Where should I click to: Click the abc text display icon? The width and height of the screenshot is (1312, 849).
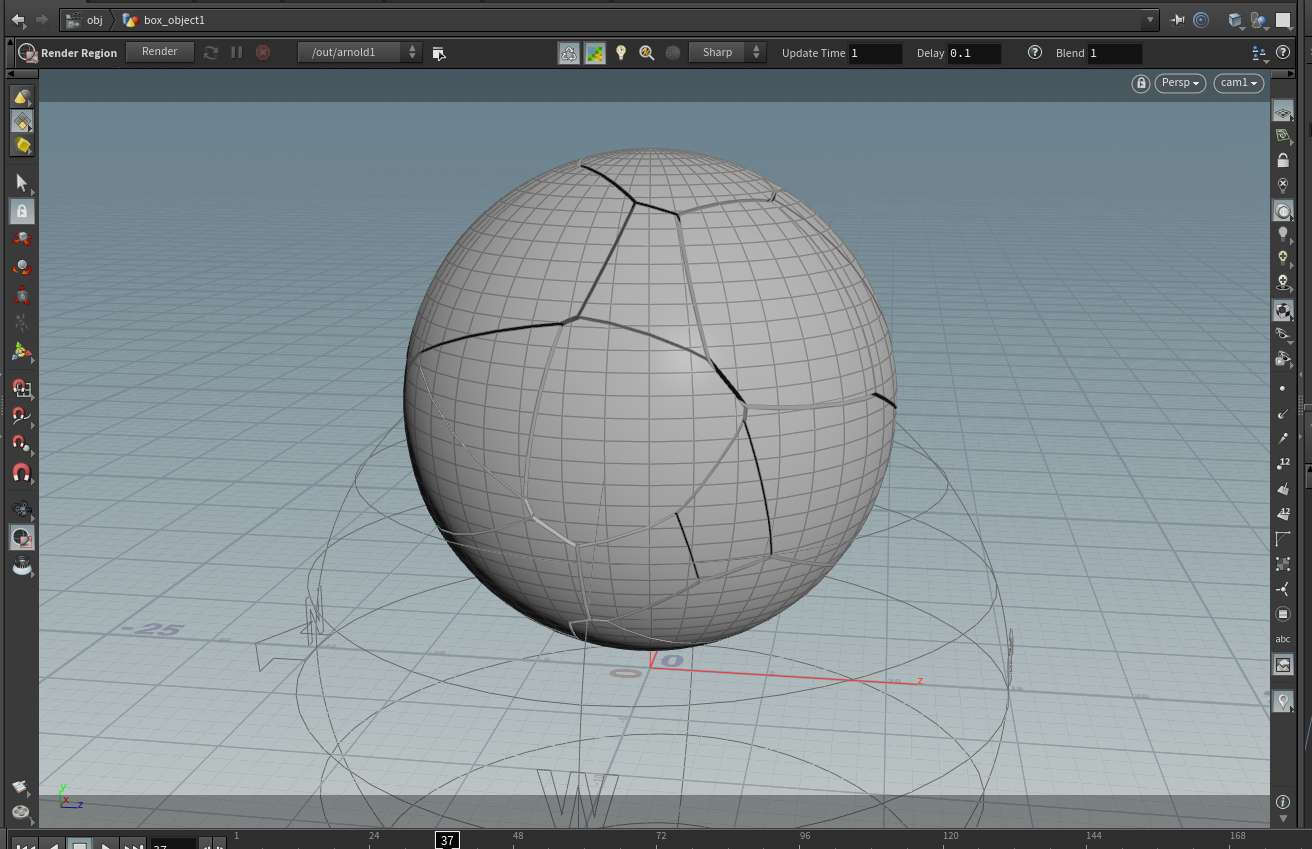tap(1283, 639)
